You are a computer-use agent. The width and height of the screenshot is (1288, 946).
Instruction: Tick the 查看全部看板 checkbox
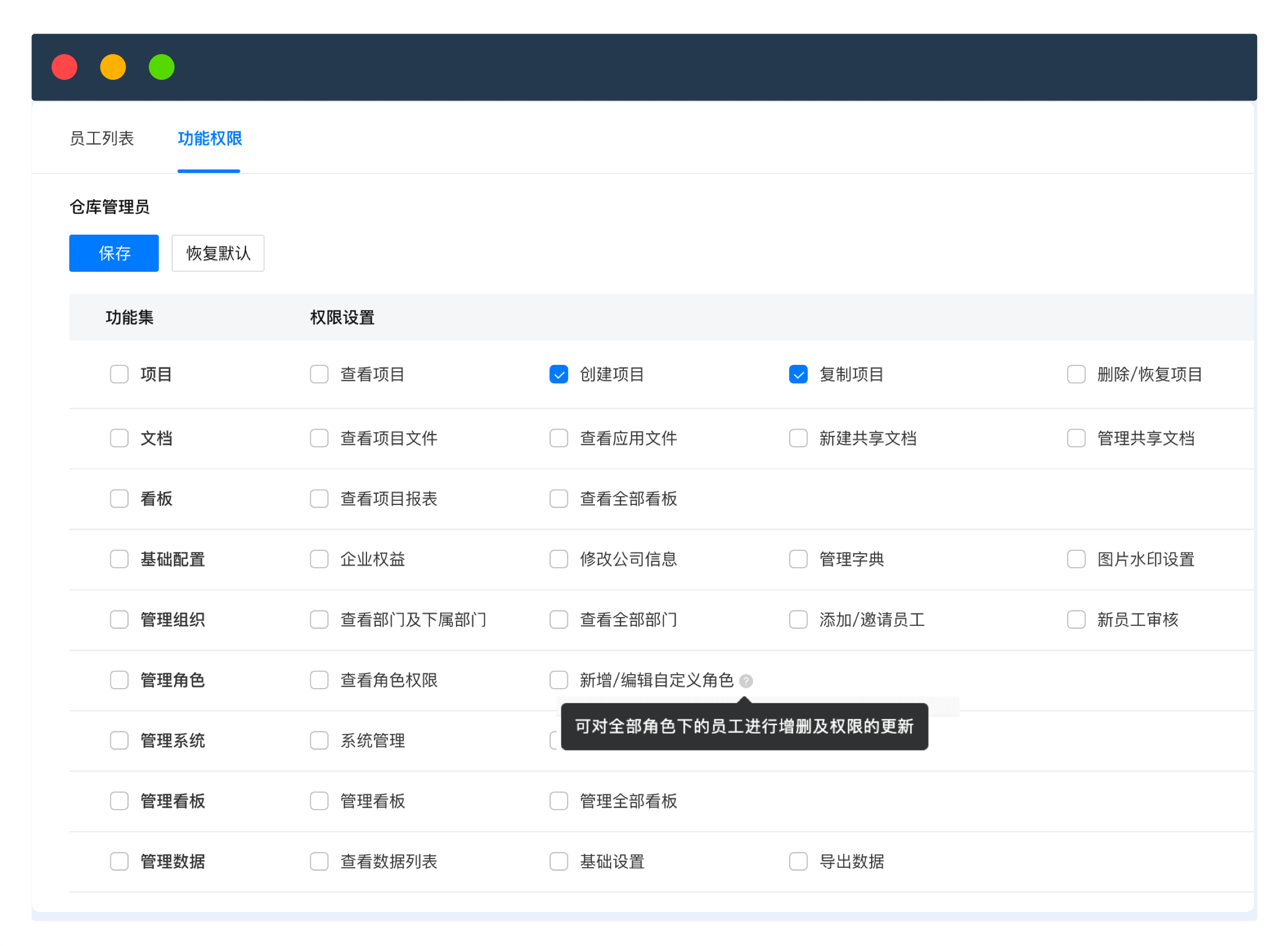coord(559,499)
